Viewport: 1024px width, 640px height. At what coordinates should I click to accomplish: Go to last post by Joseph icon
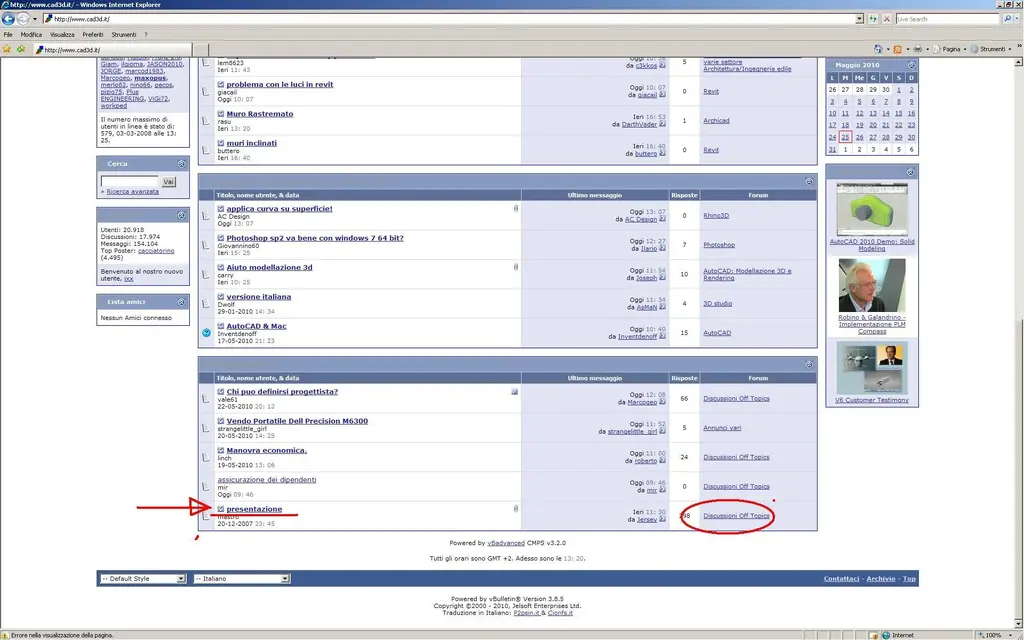point(662,278)
